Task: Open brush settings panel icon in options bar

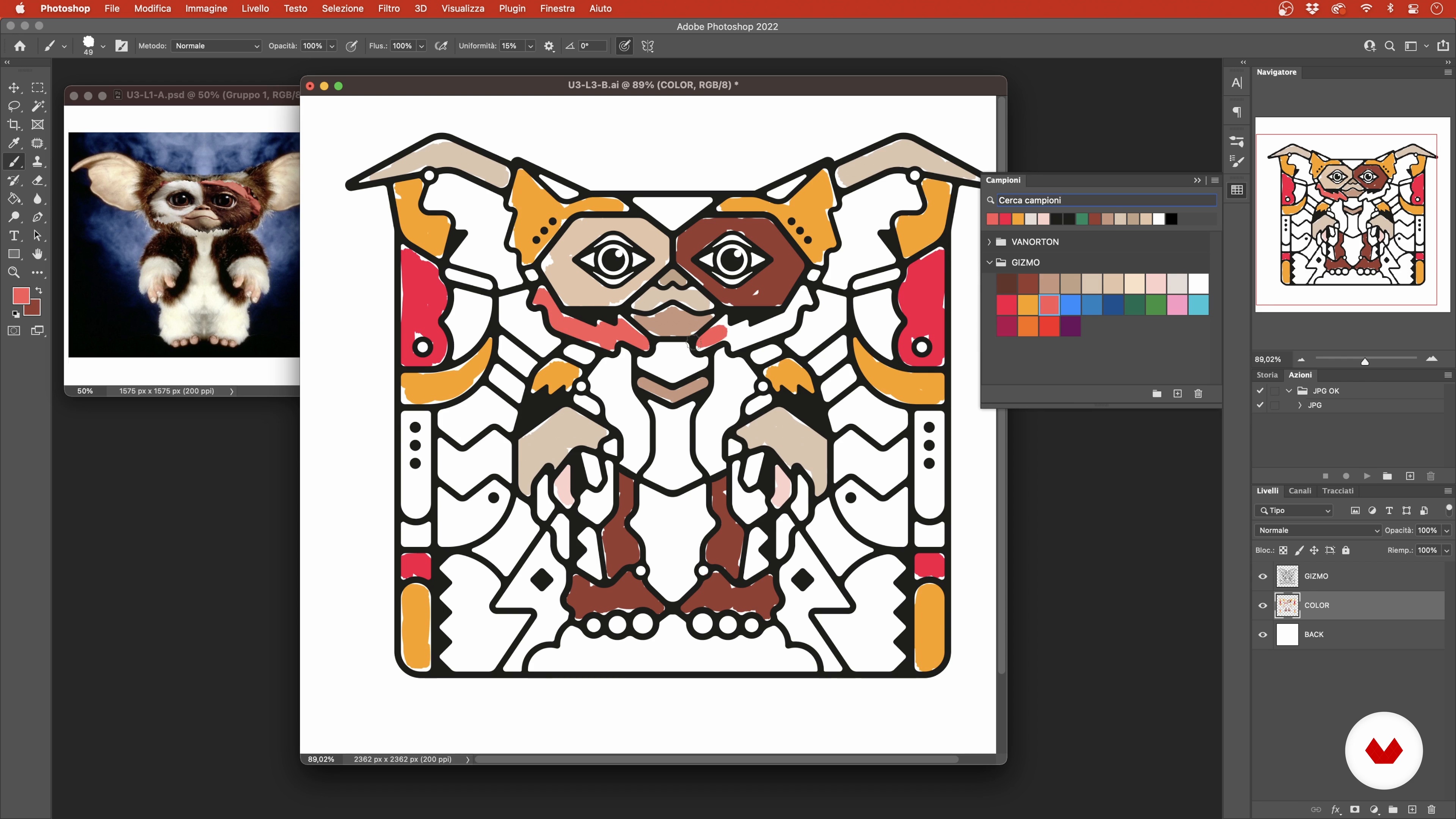Action: (121, 46)
